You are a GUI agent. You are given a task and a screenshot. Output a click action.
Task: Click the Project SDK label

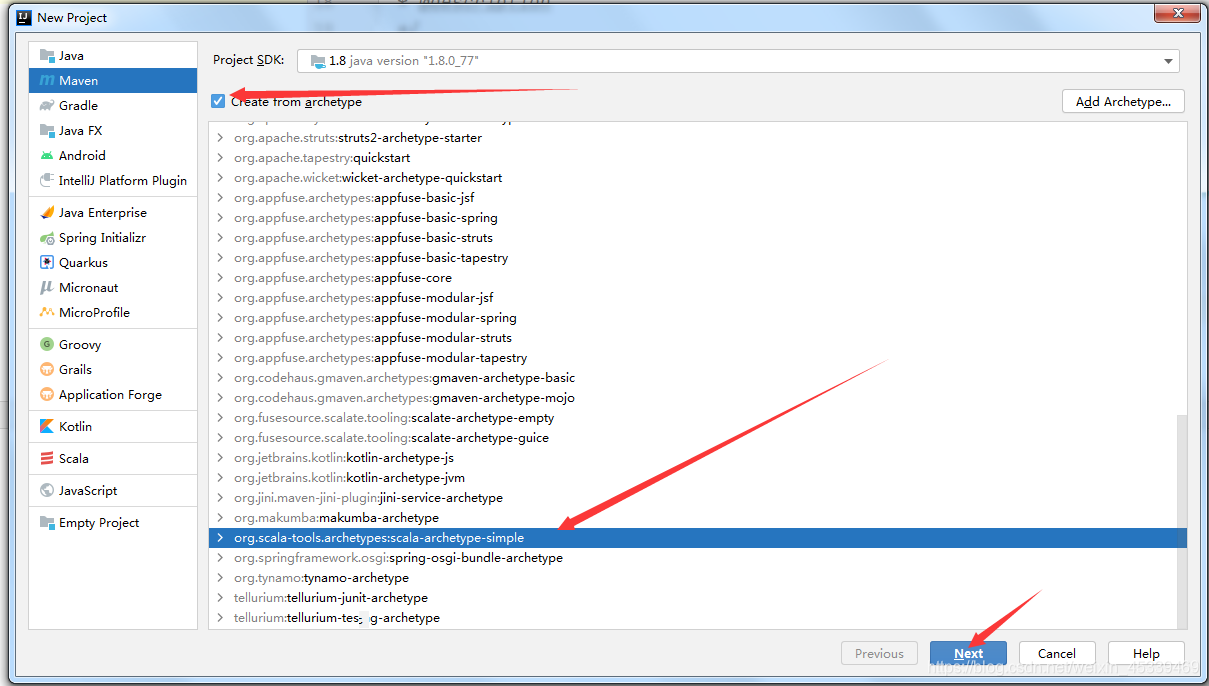click(249, 60)
